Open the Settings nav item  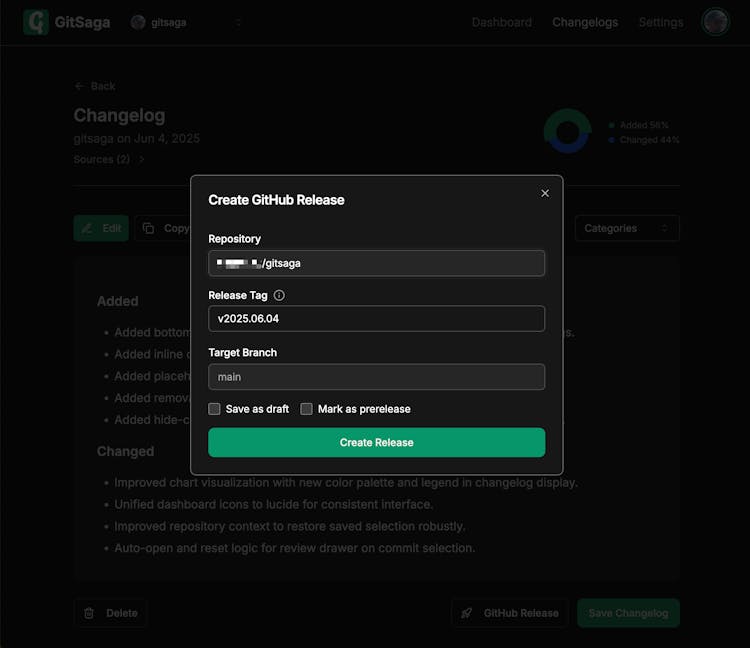point(660,22)
